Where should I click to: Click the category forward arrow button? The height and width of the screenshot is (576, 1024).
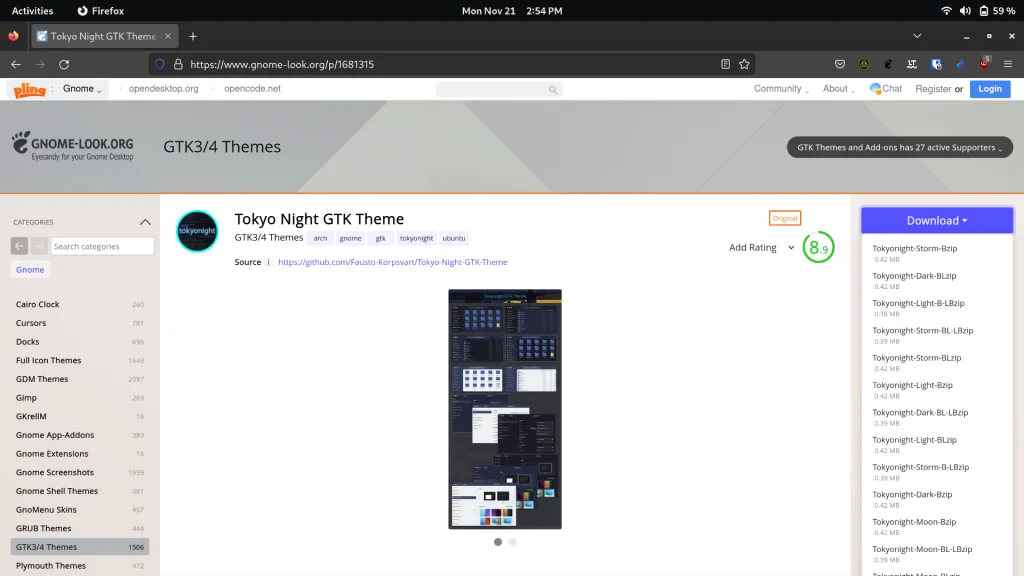(39, 246)
